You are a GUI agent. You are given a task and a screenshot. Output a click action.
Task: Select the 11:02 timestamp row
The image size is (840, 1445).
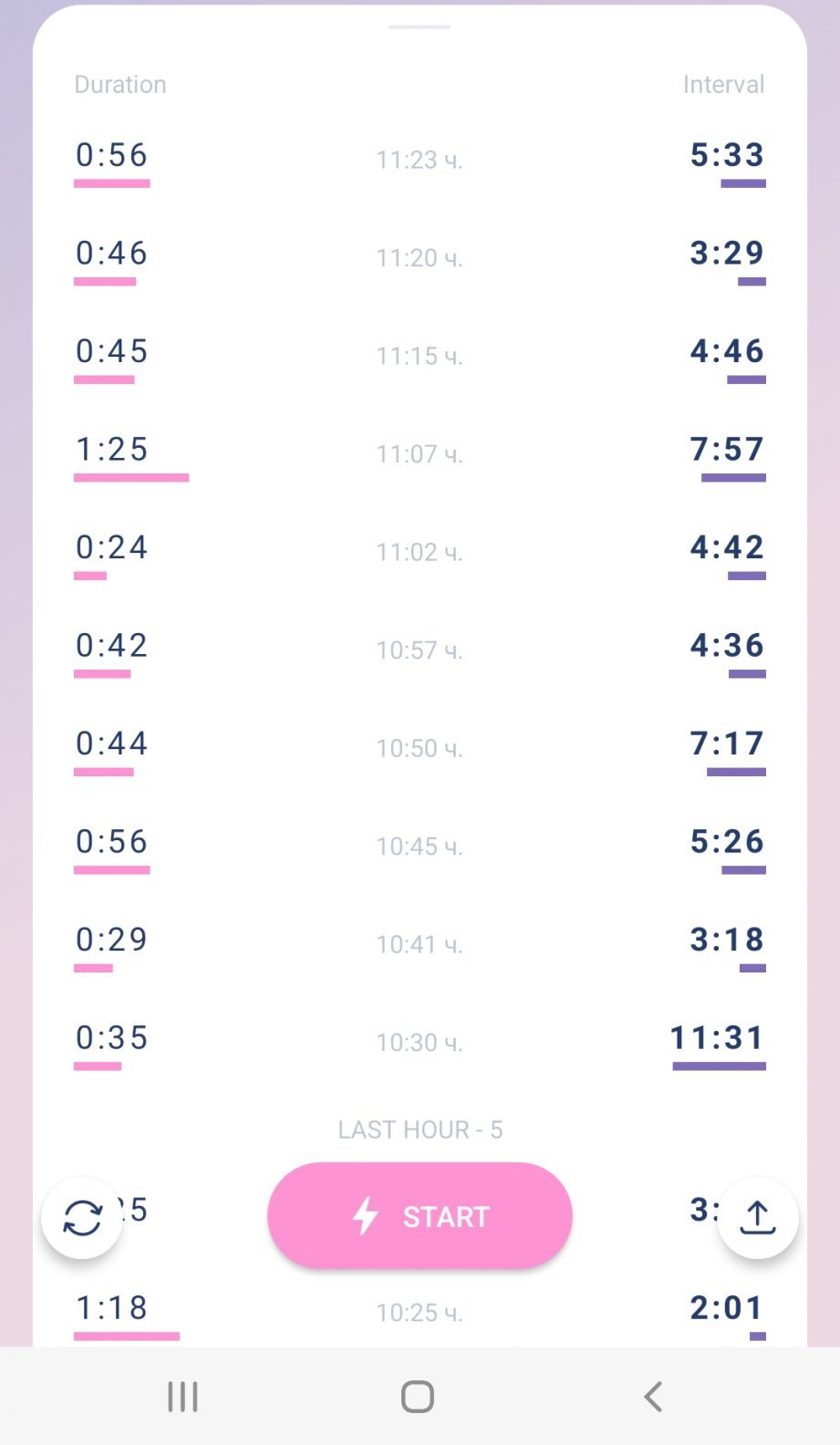[x=420, y=553]
